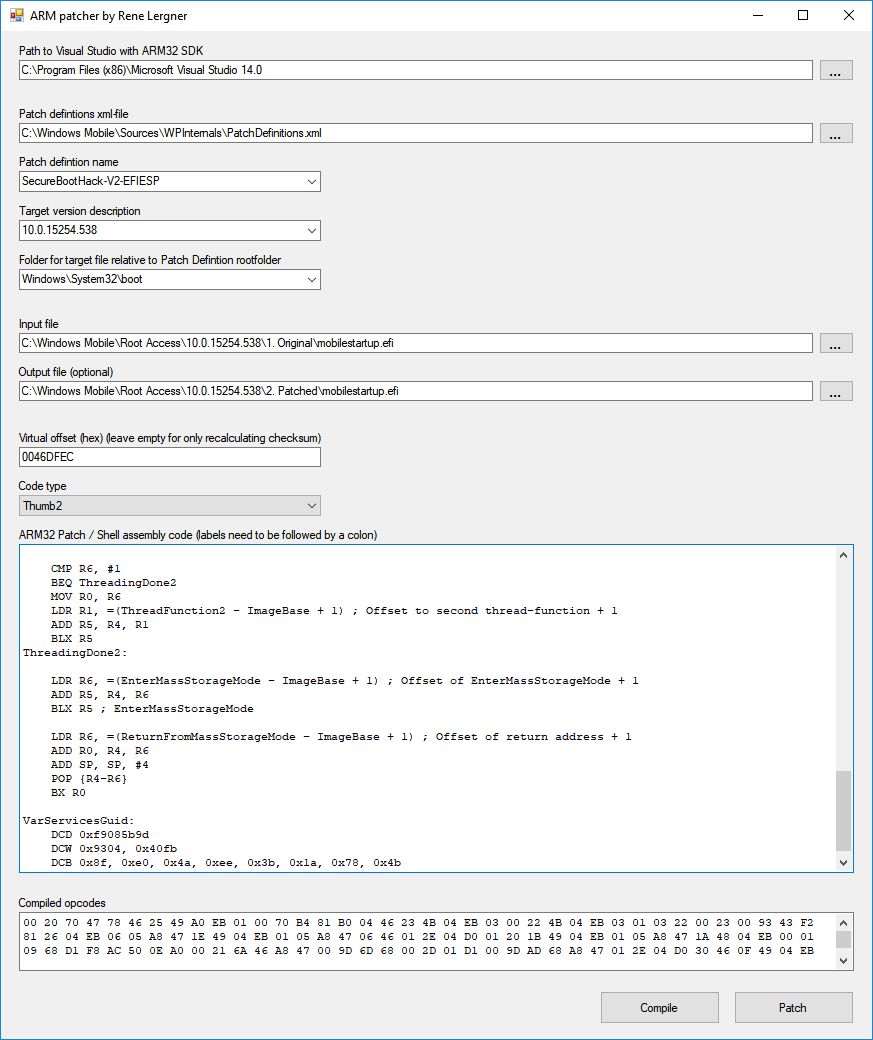Click the 'VarServicesGuid:' label line
The width and height of the screenshot is (873, 1040).
click(78, 820)
